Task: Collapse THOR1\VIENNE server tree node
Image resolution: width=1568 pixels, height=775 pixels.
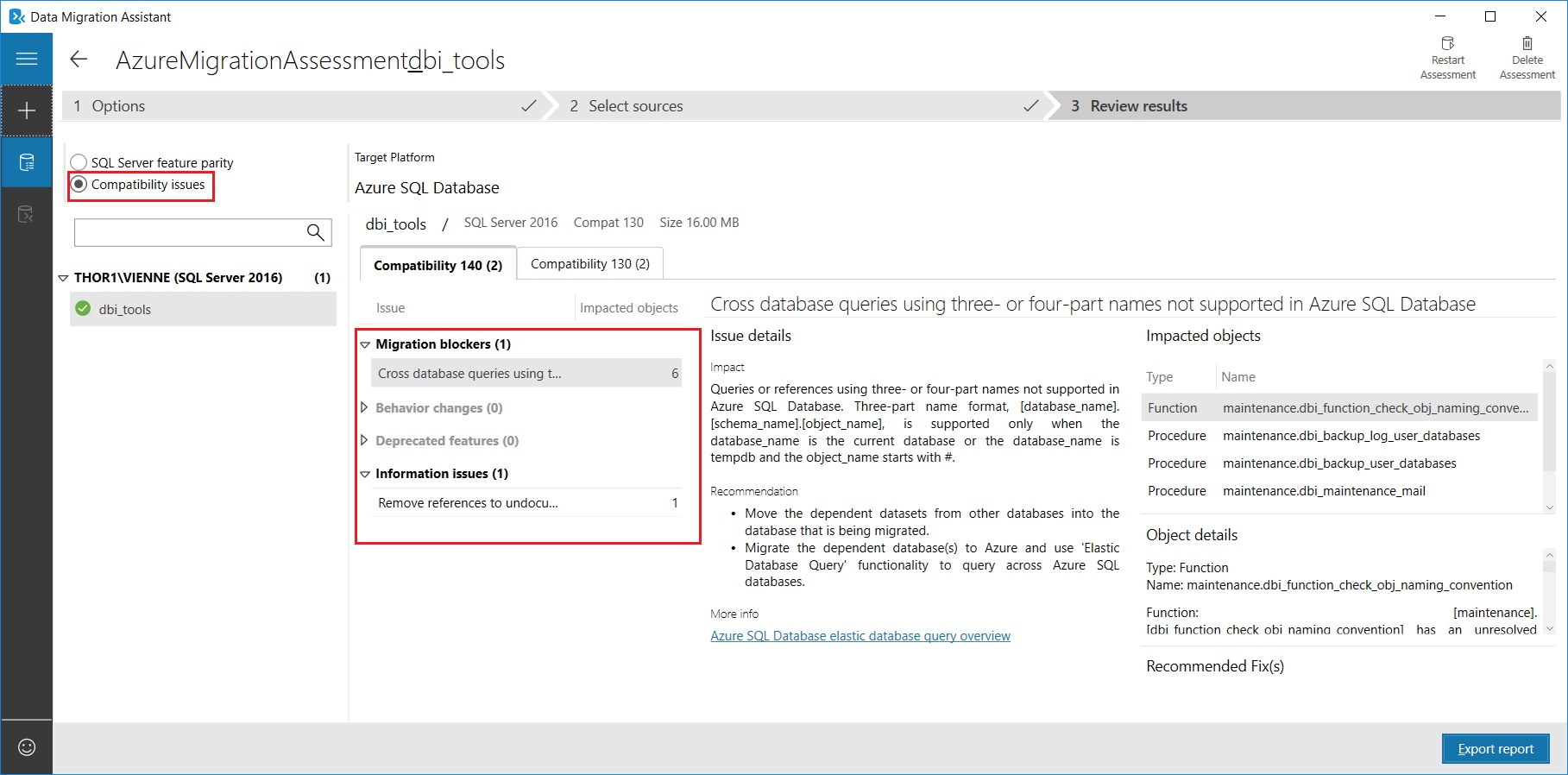Action: [63, 278]
